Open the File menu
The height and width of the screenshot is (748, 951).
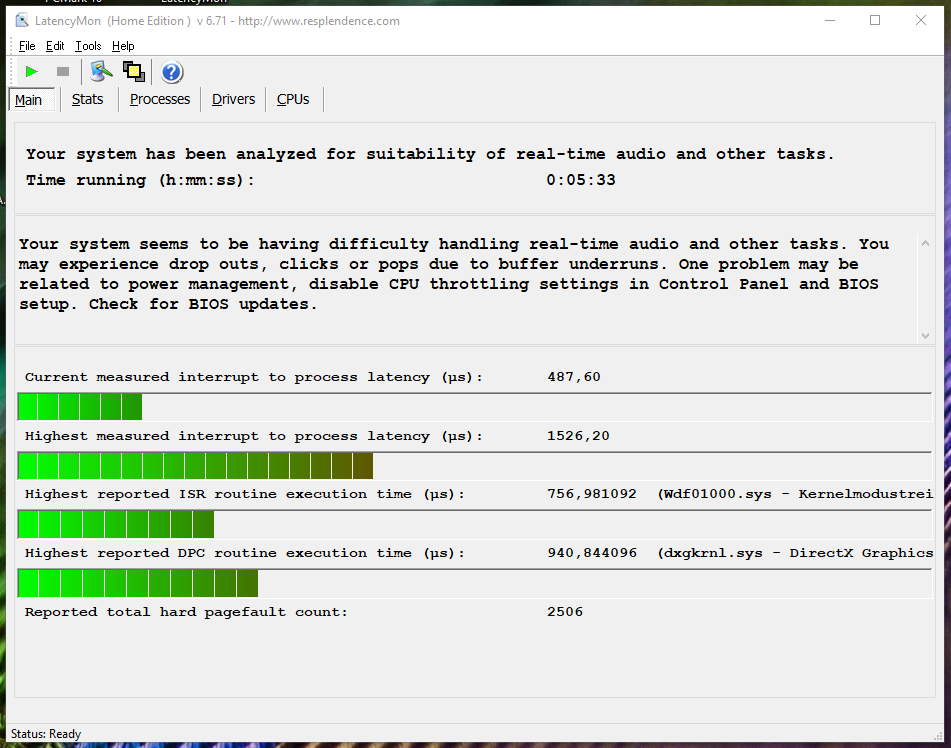pos(27,46)
